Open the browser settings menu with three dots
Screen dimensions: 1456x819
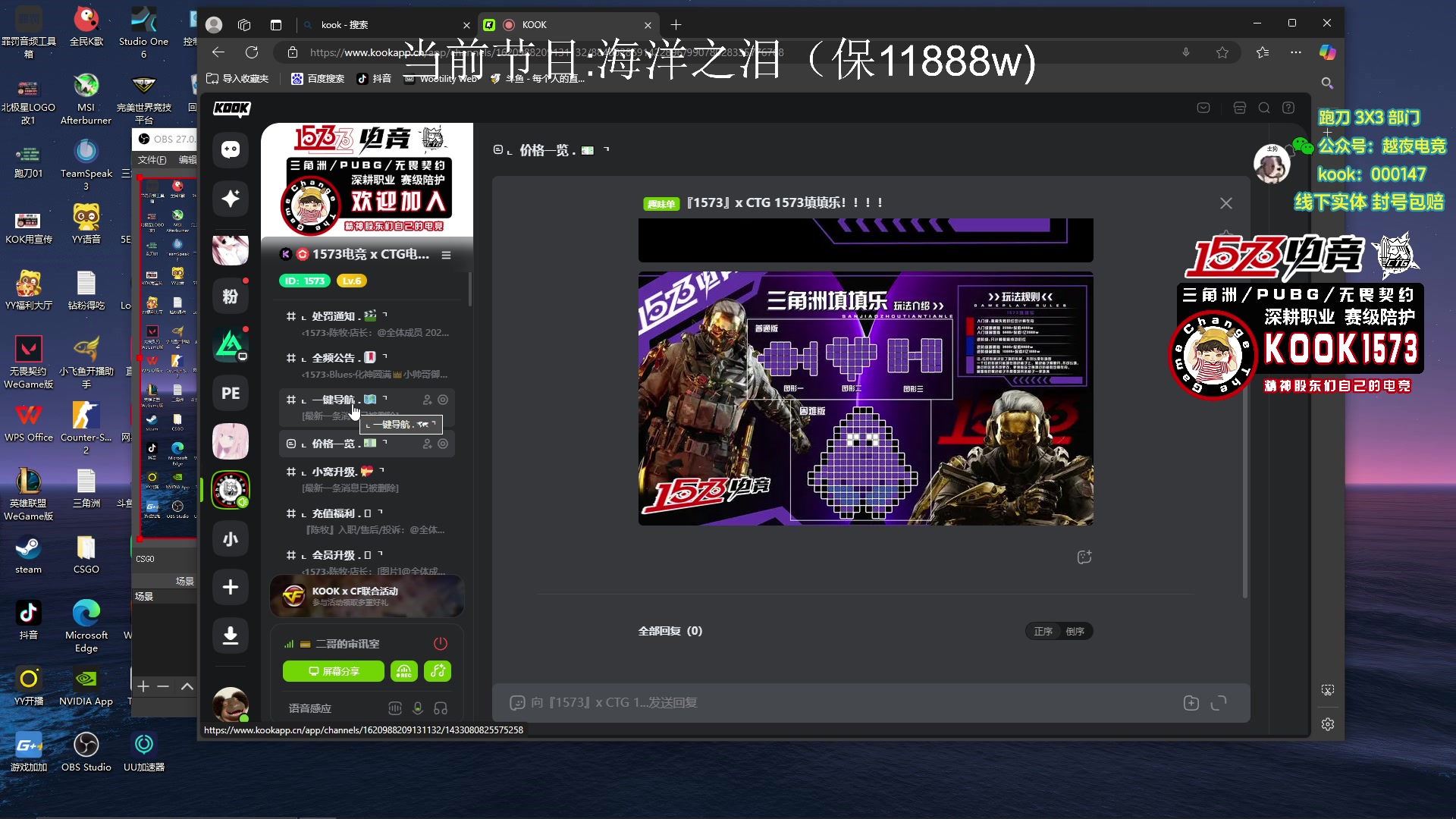(1296, 52)
